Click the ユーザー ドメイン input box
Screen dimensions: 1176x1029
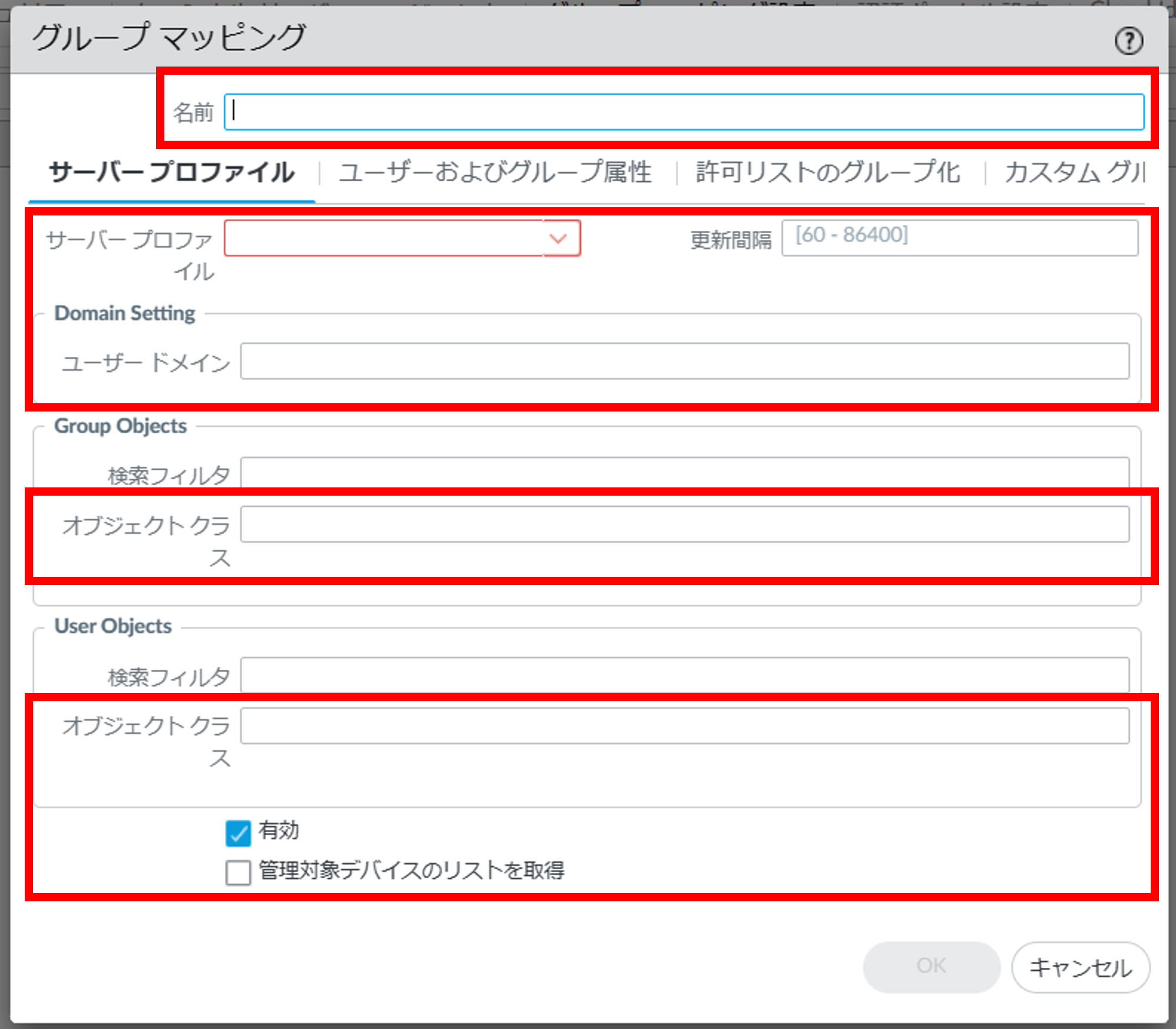[684, 361]
